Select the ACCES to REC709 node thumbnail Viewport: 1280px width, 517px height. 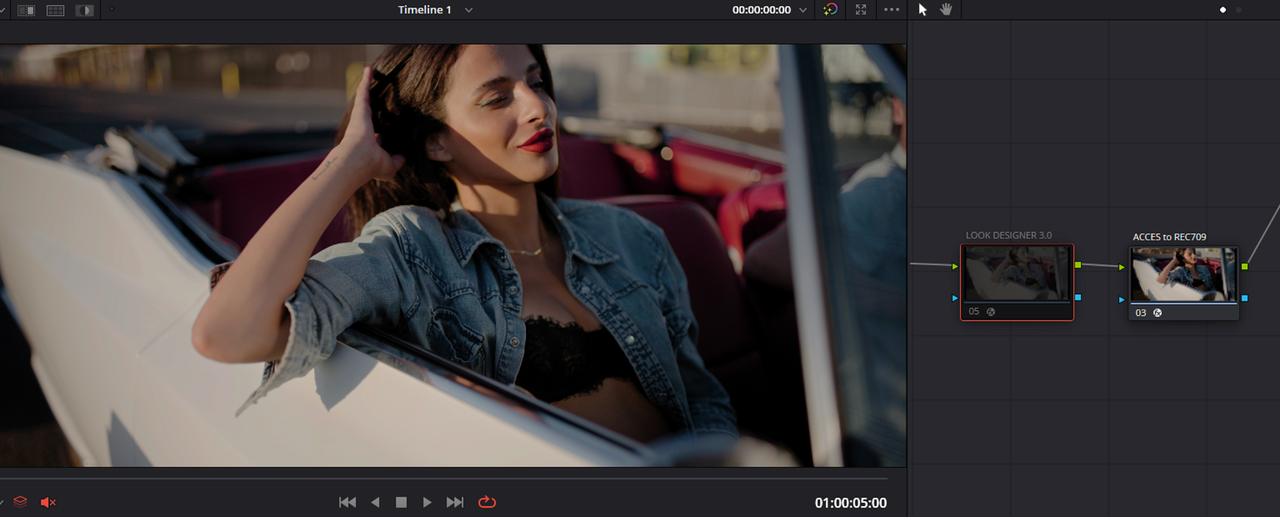[x=1185, y=274]
